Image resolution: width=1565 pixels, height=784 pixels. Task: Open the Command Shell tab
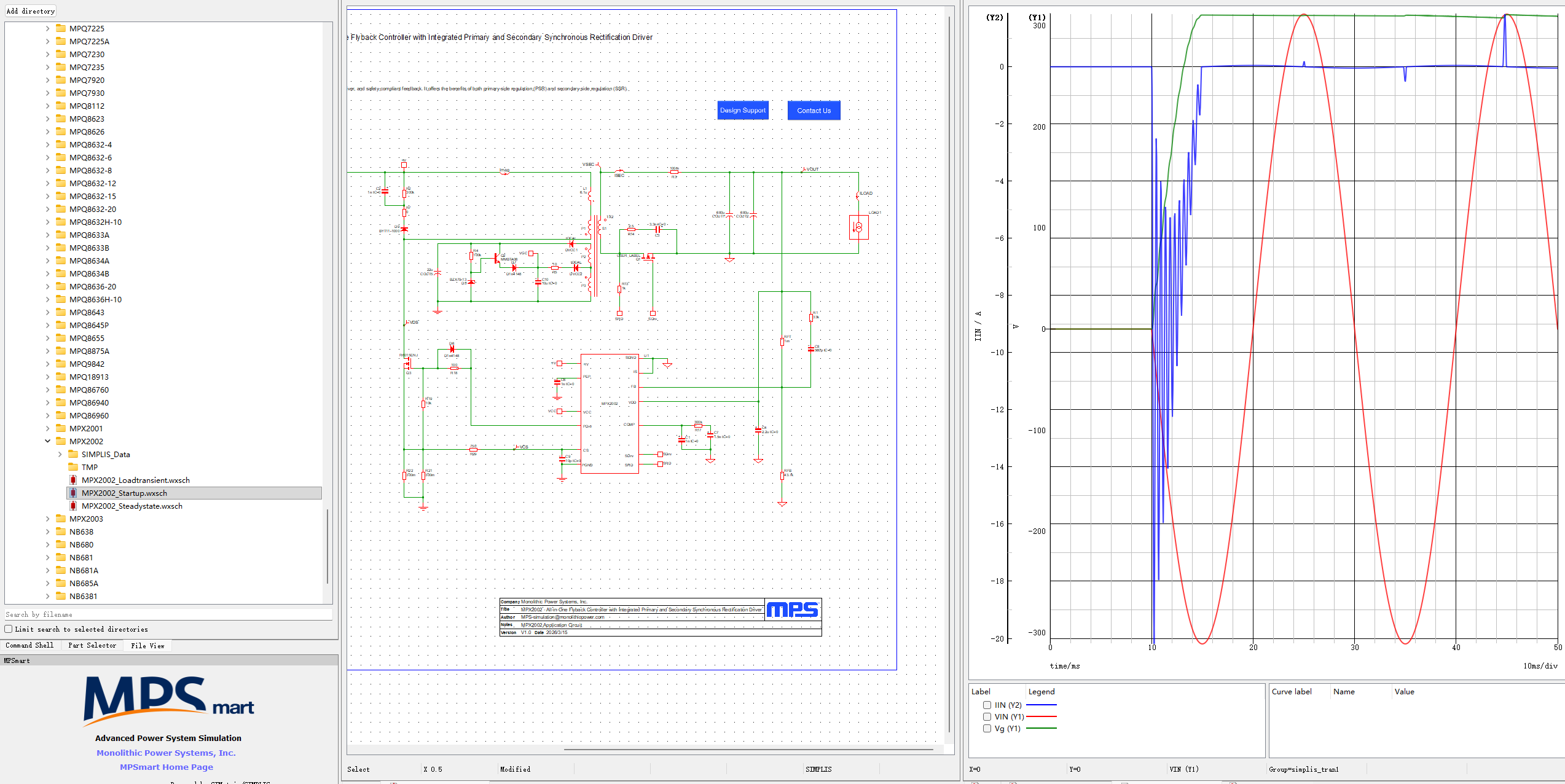pos(29,646)
